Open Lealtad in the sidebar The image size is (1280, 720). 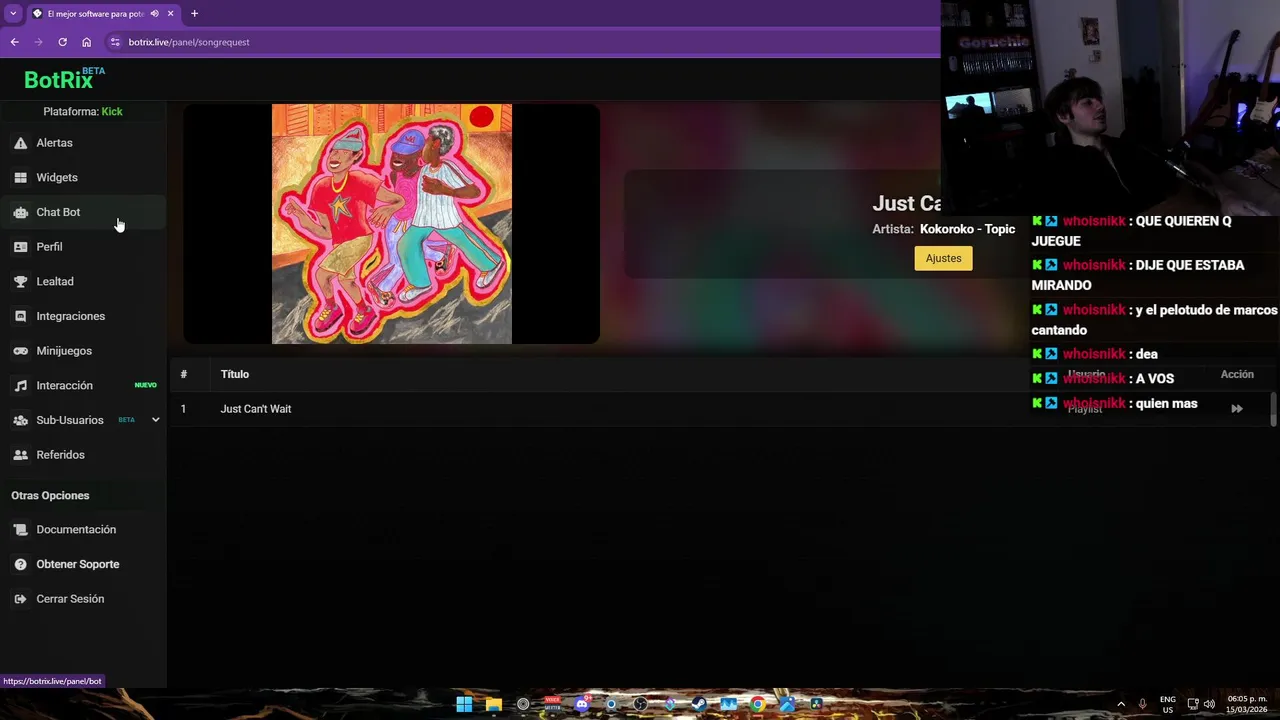[84, 282]
